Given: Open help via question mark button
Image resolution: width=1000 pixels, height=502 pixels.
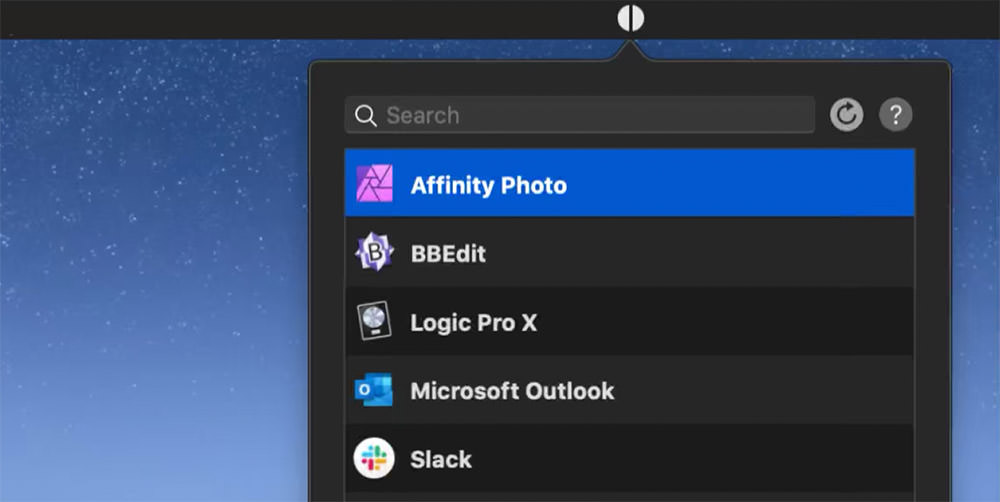Looking at the screenshot, I should [895, 115].
